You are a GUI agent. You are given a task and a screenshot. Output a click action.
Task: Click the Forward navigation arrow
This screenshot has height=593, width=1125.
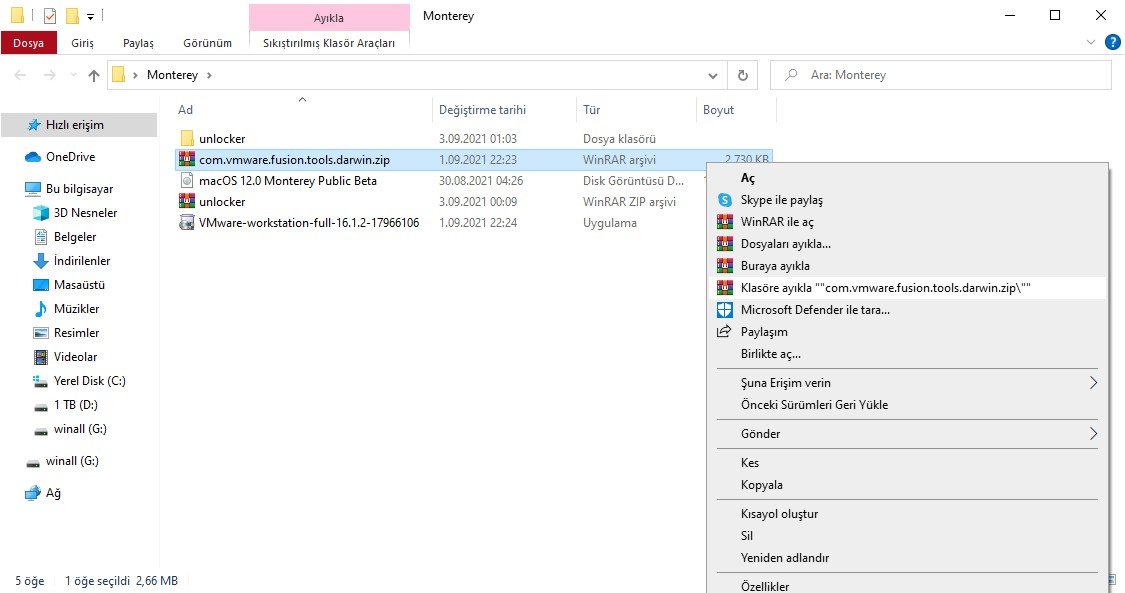coord(49,75)
